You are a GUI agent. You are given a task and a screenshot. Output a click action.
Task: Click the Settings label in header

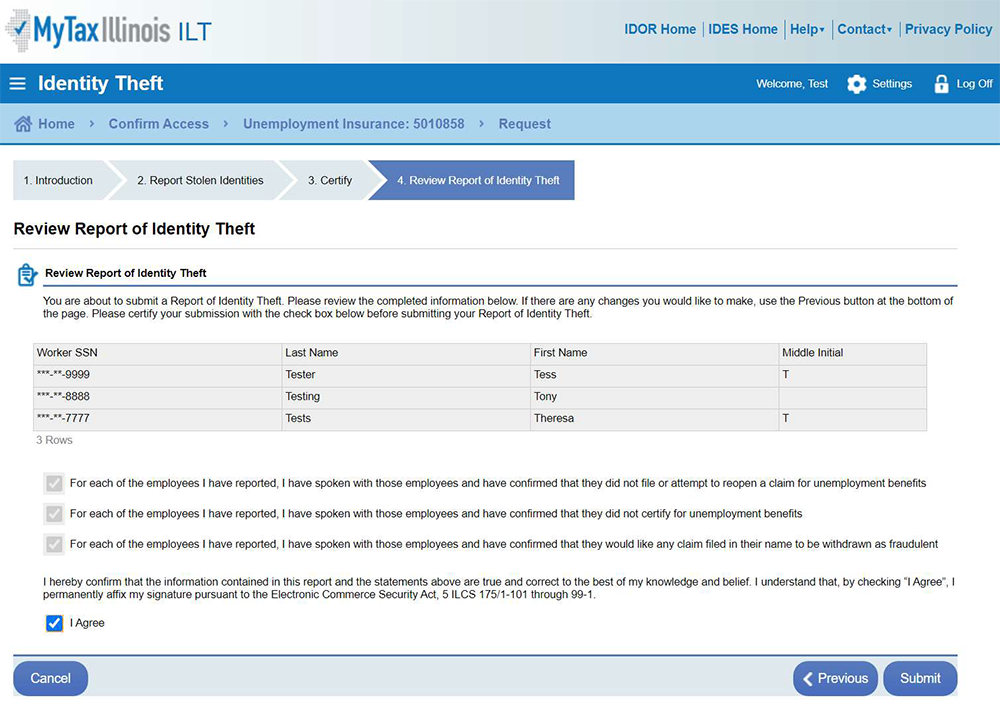click(x=892, y=84)
